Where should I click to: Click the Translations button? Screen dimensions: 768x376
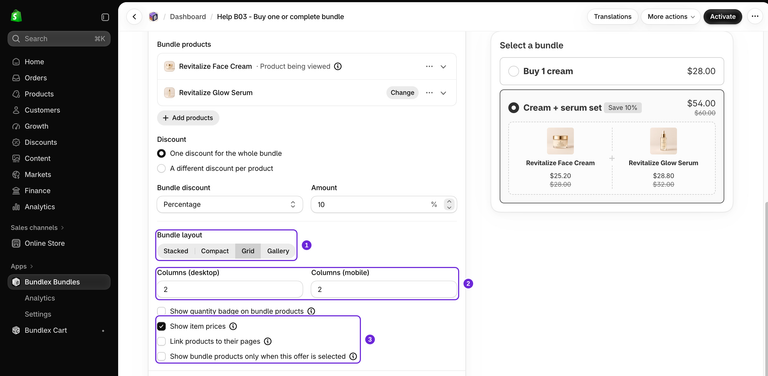click(612, 17)
